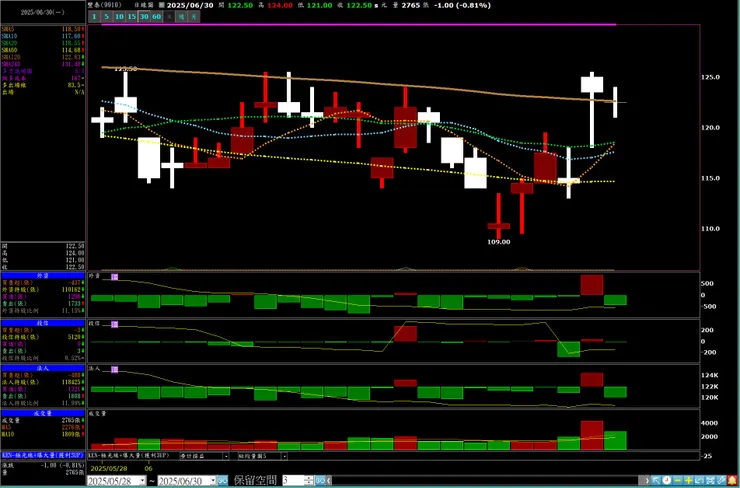This screenshot has height=488, width=740.
Task: Click the red alert bell icon
Action: coord(732,480)
